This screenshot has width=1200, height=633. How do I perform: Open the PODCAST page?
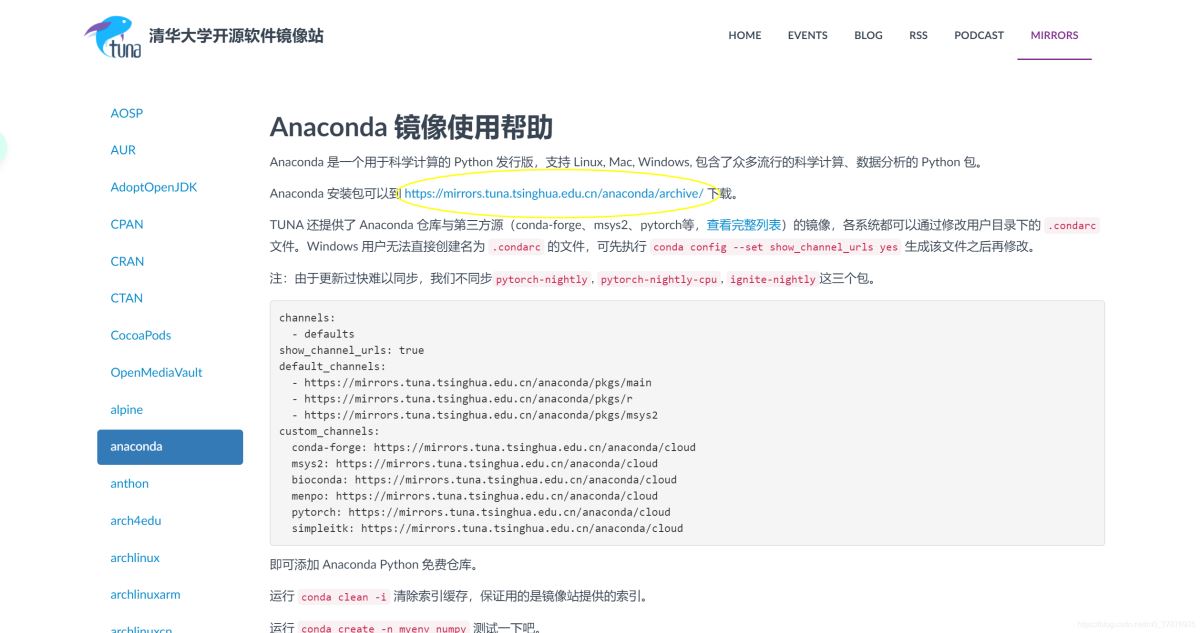click(978, 35)
